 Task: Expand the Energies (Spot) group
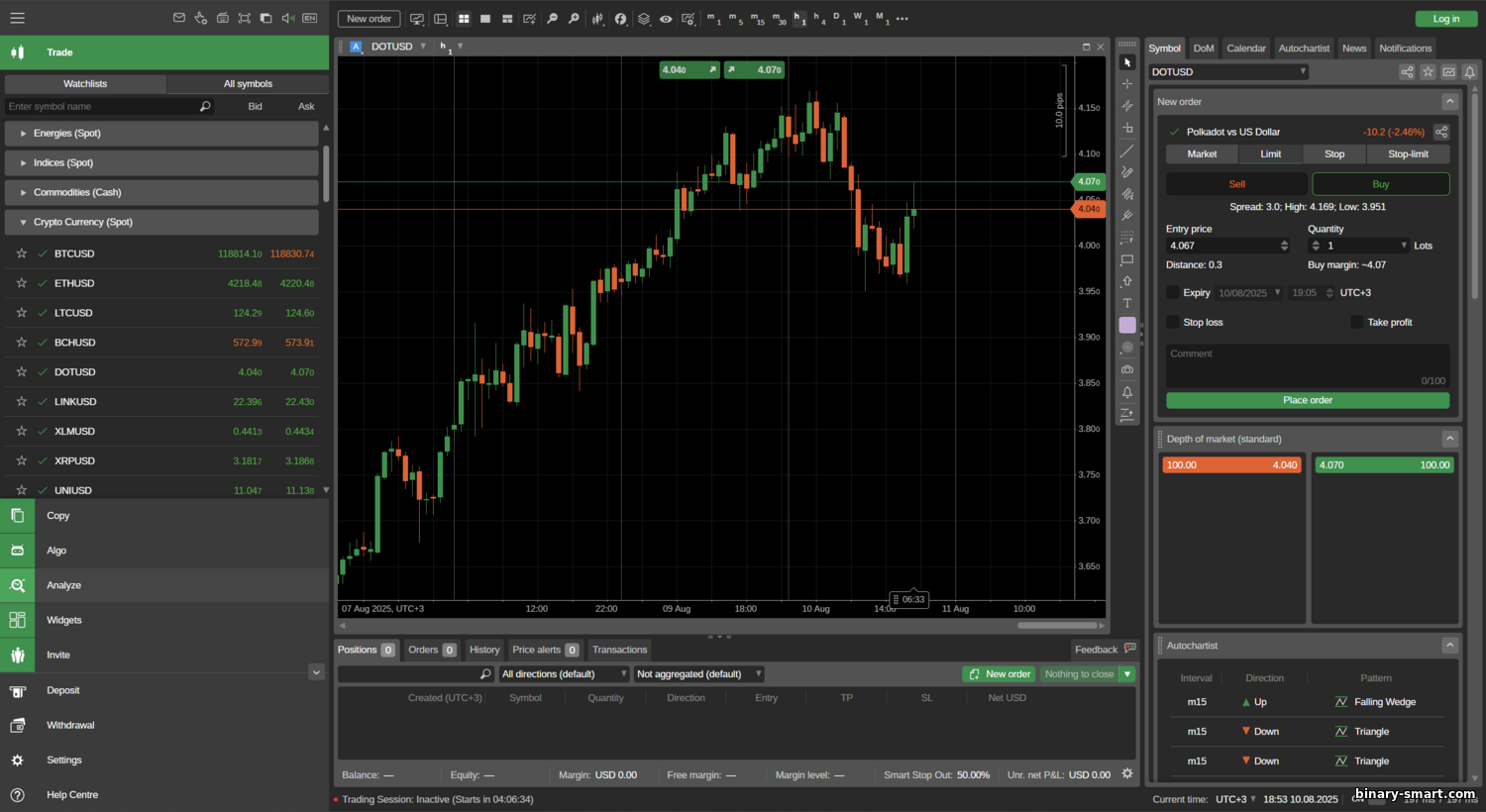click(x=24, y=133)
